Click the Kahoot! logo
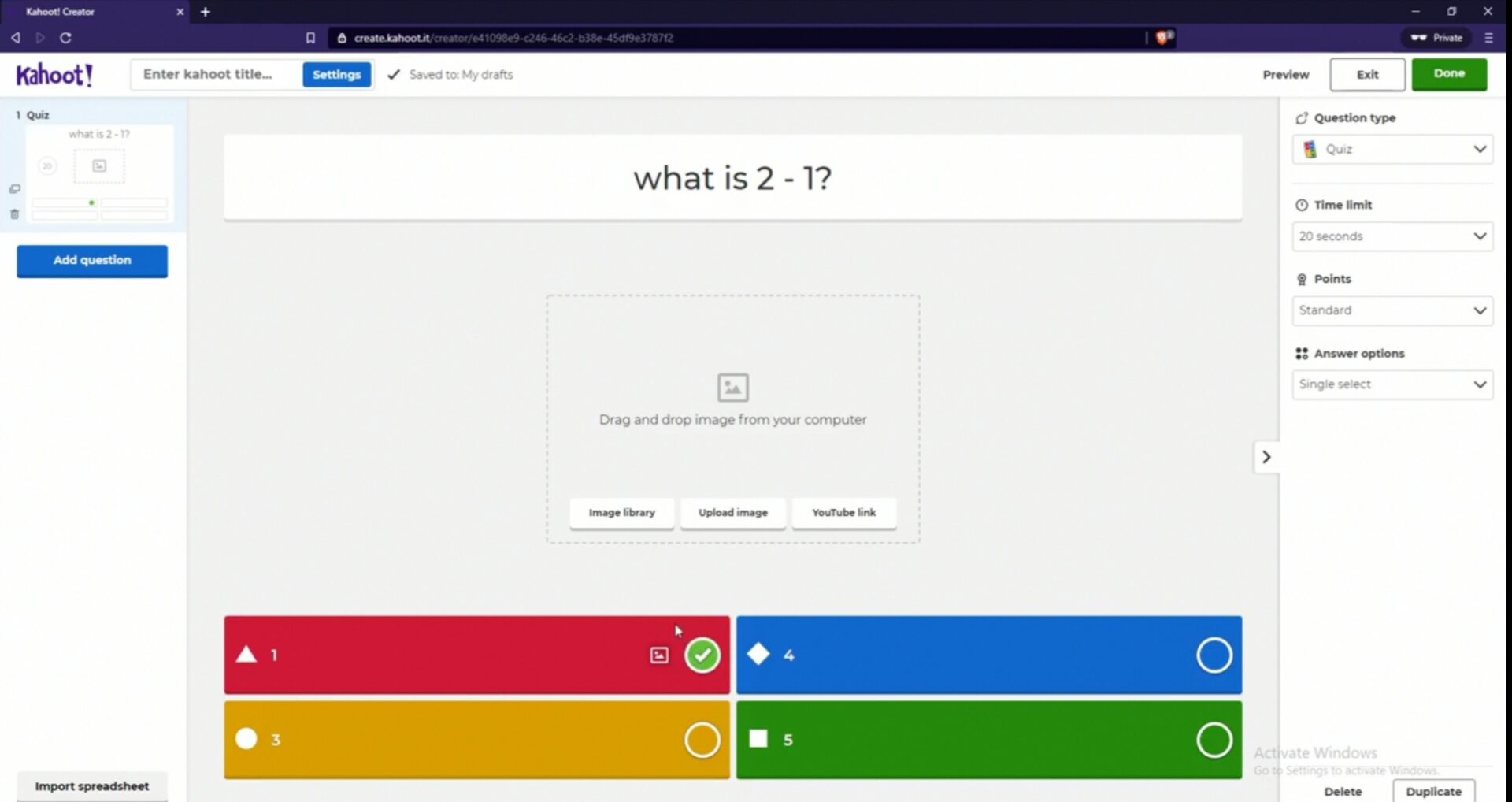The width and height of the screenshot is (1512, 802). (54, 75)
